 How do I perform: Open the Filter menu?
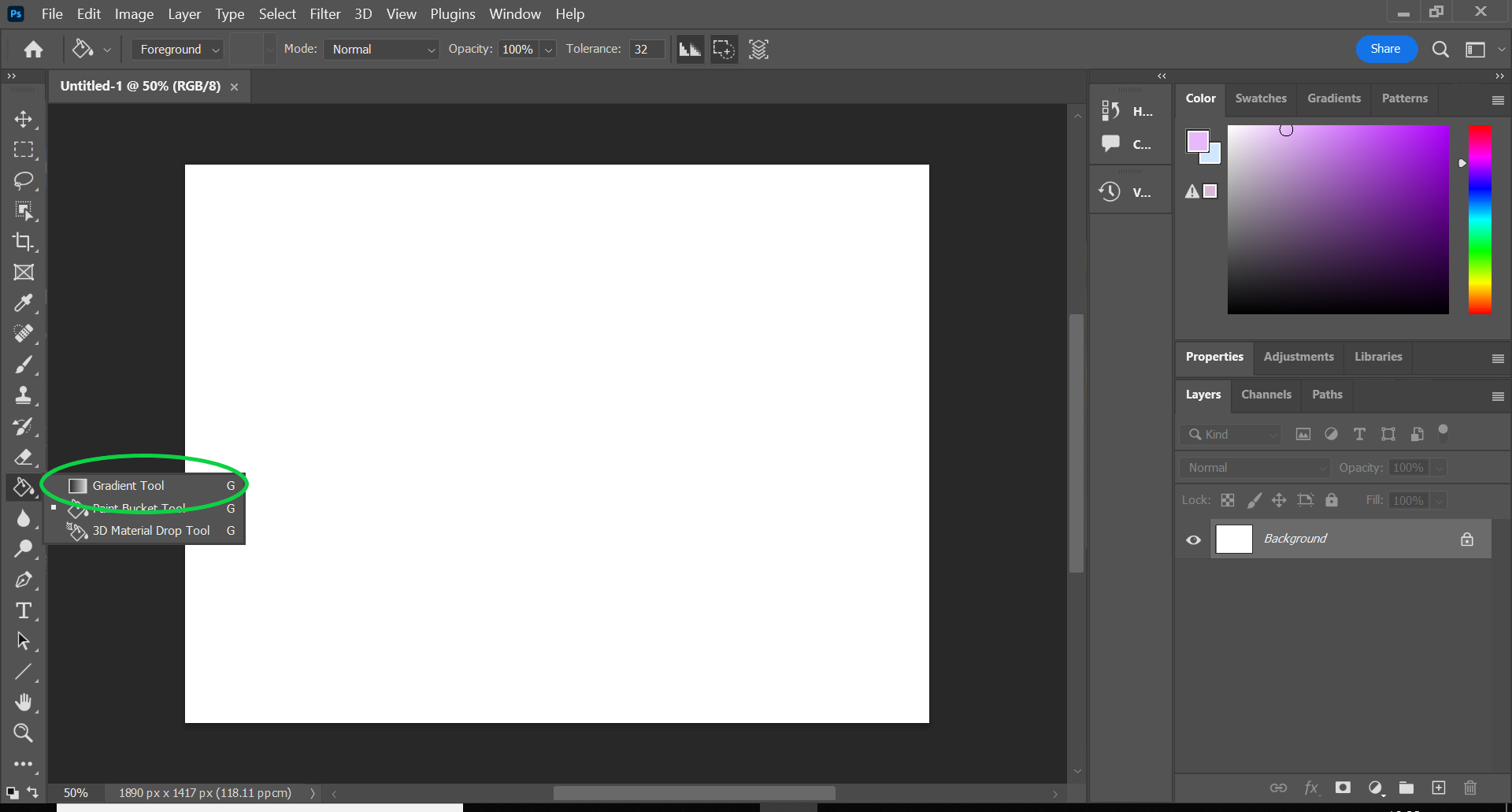pyautogui.click(x=324, y=14)
